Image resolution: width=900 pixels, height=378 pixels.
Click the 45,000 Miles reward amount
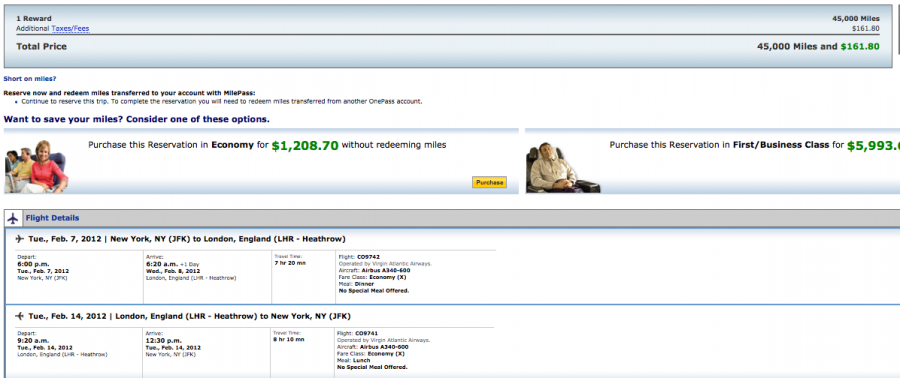tap(856, 18)
